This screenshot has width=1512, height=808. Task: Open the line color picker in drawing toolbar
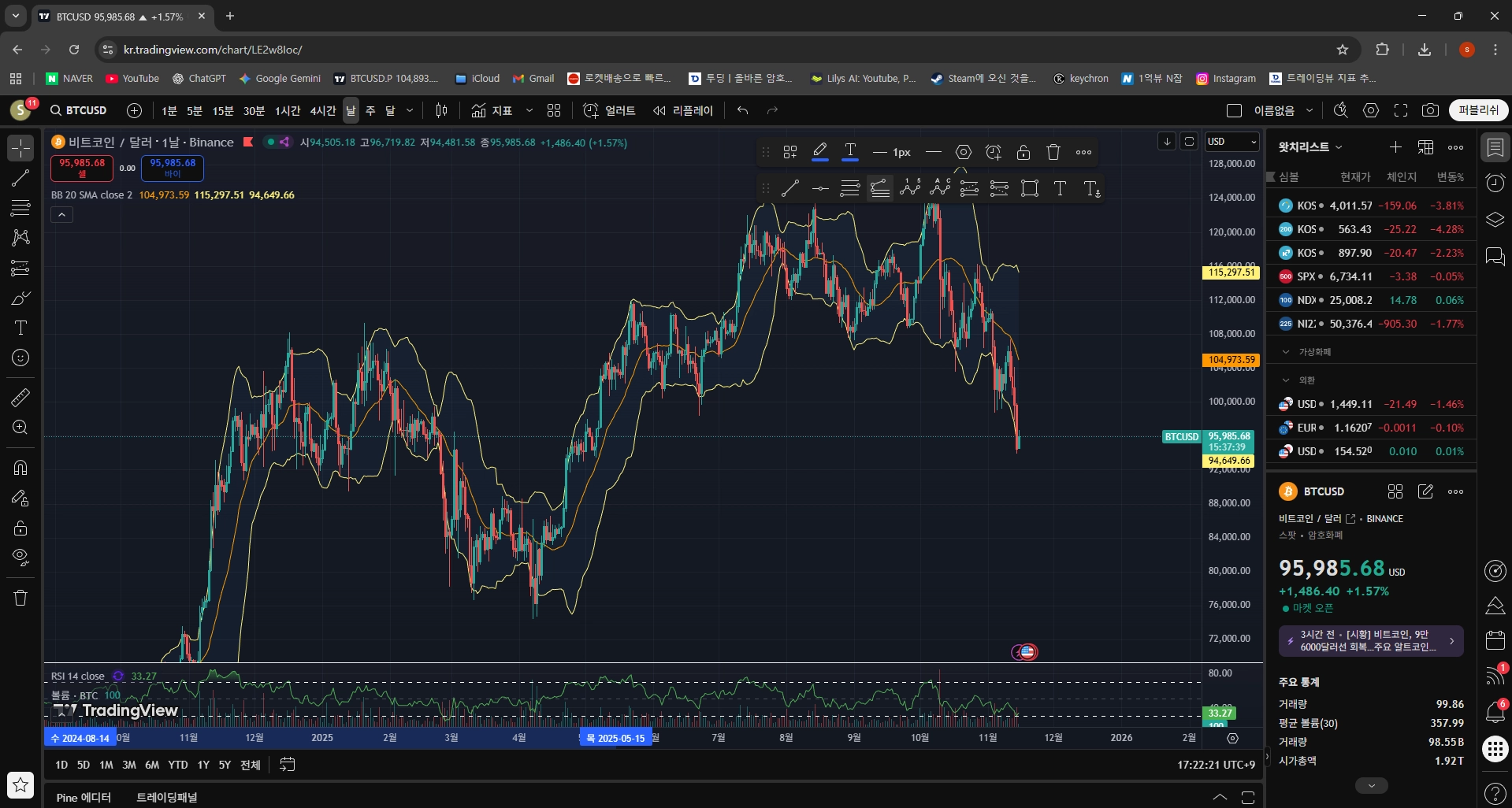(819, 152)
